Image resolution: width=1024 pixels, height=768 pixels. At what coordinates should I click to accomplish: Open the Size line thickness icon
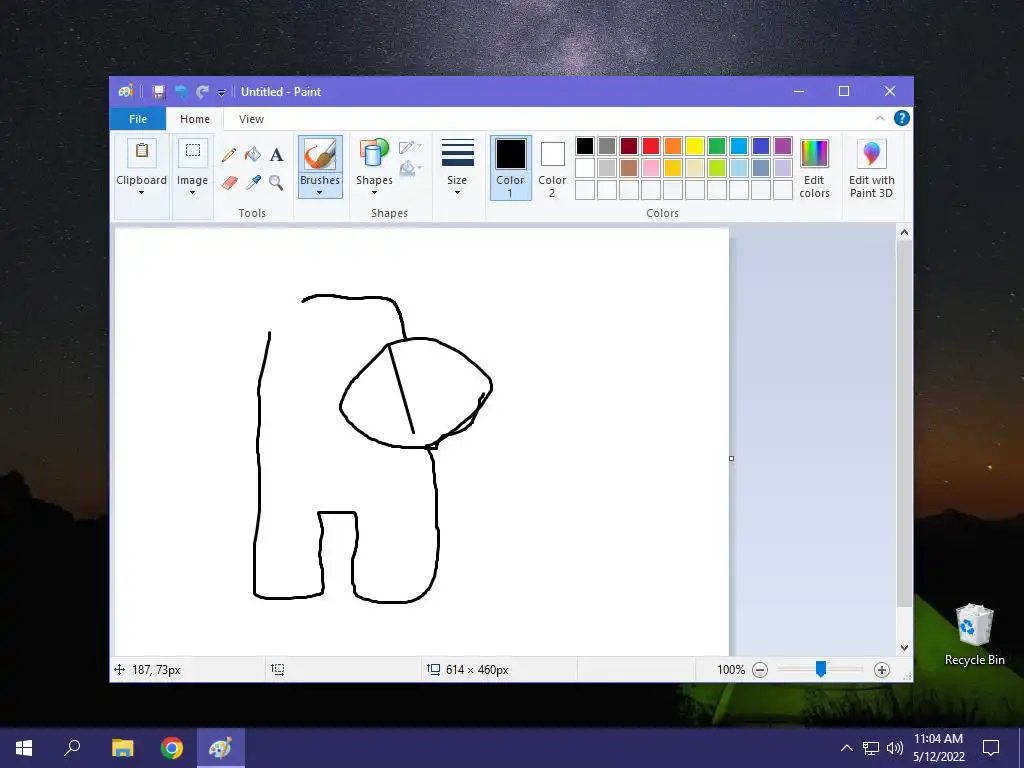click(457, 153)
